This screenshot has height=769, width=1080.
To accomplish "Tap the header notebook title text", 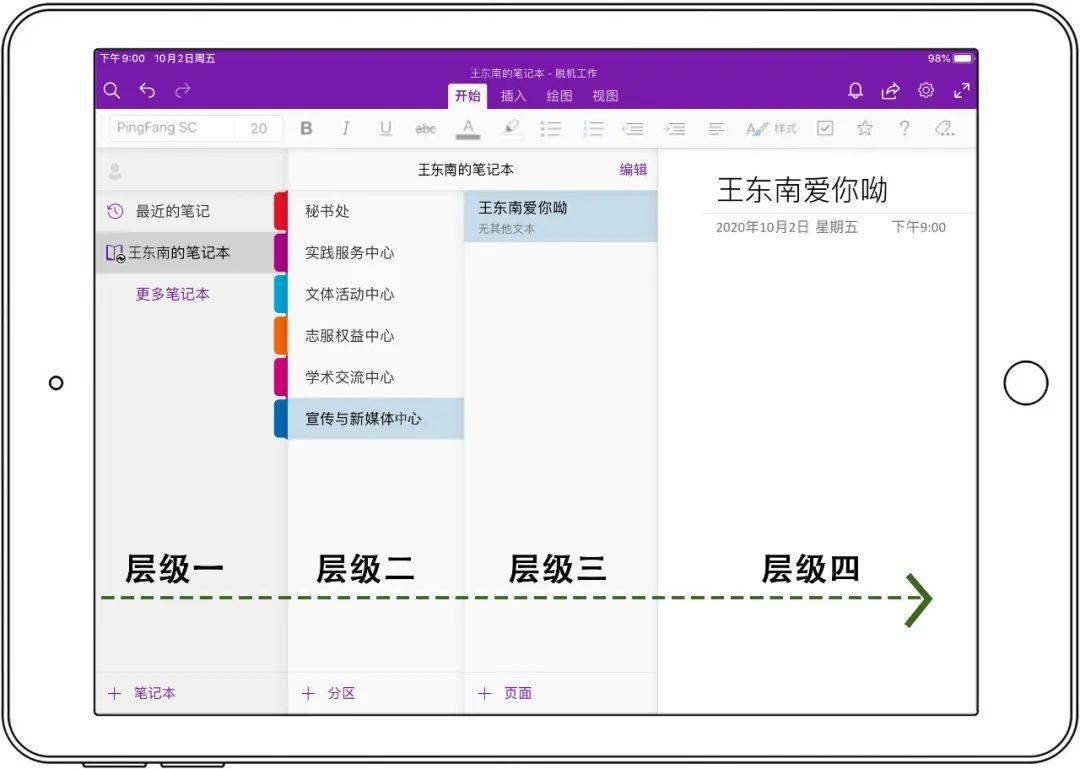I will 466,170.
